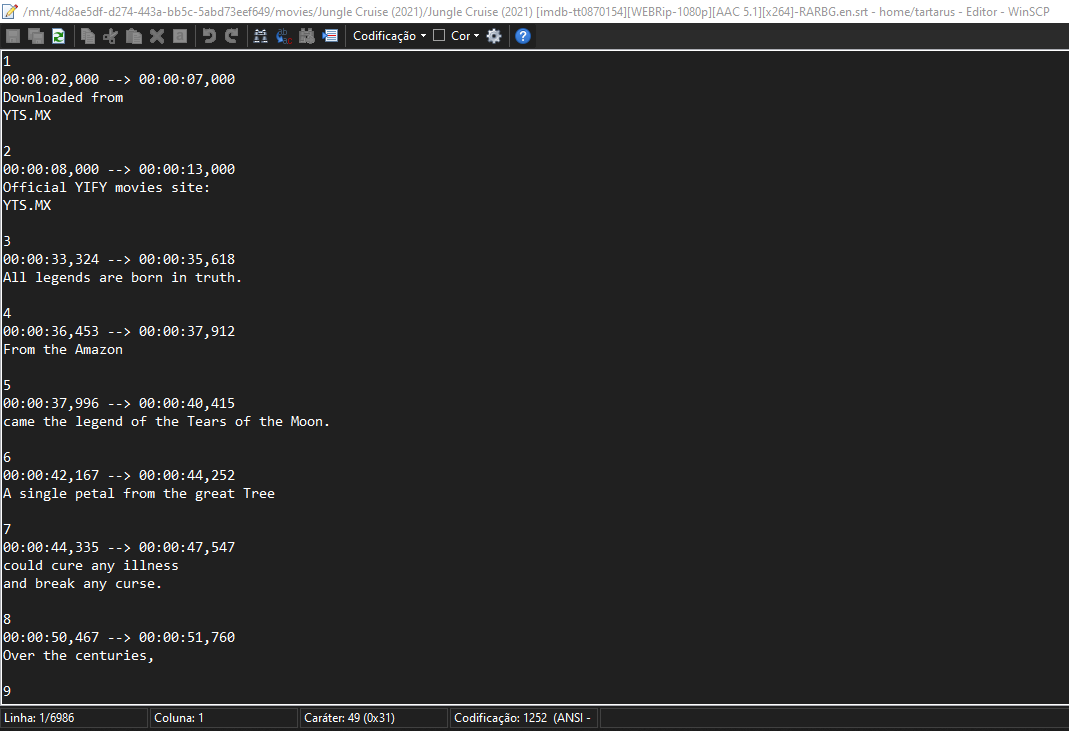Click the line 'could cure any illness'
1069x731 pixels.
pos(91,566)
